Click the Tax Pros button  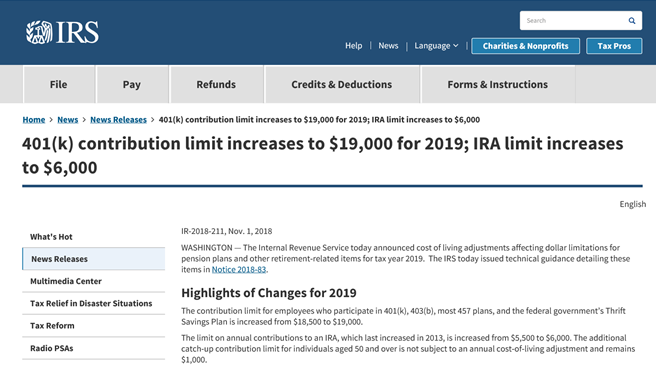tap(614, 46)
